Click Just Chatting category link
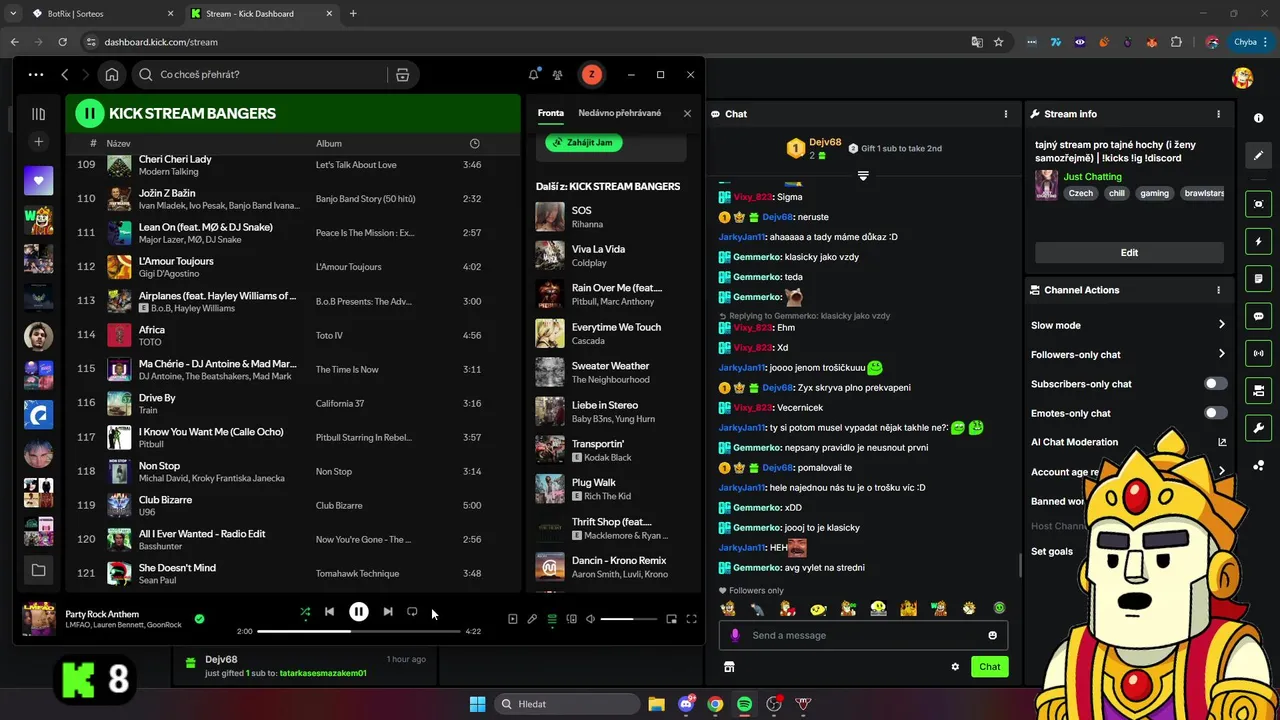 click(x=1092, y=176)
